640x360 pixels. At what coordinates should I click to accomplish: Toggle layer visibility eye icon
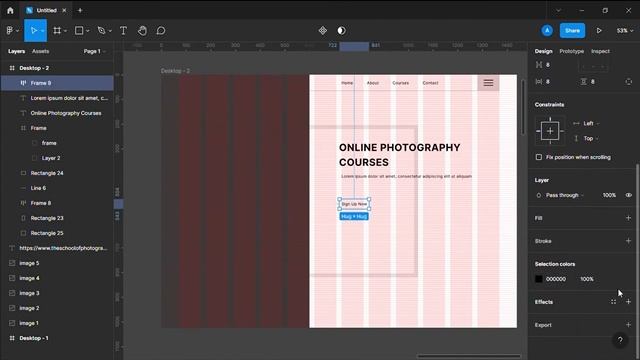coord(629,195)
